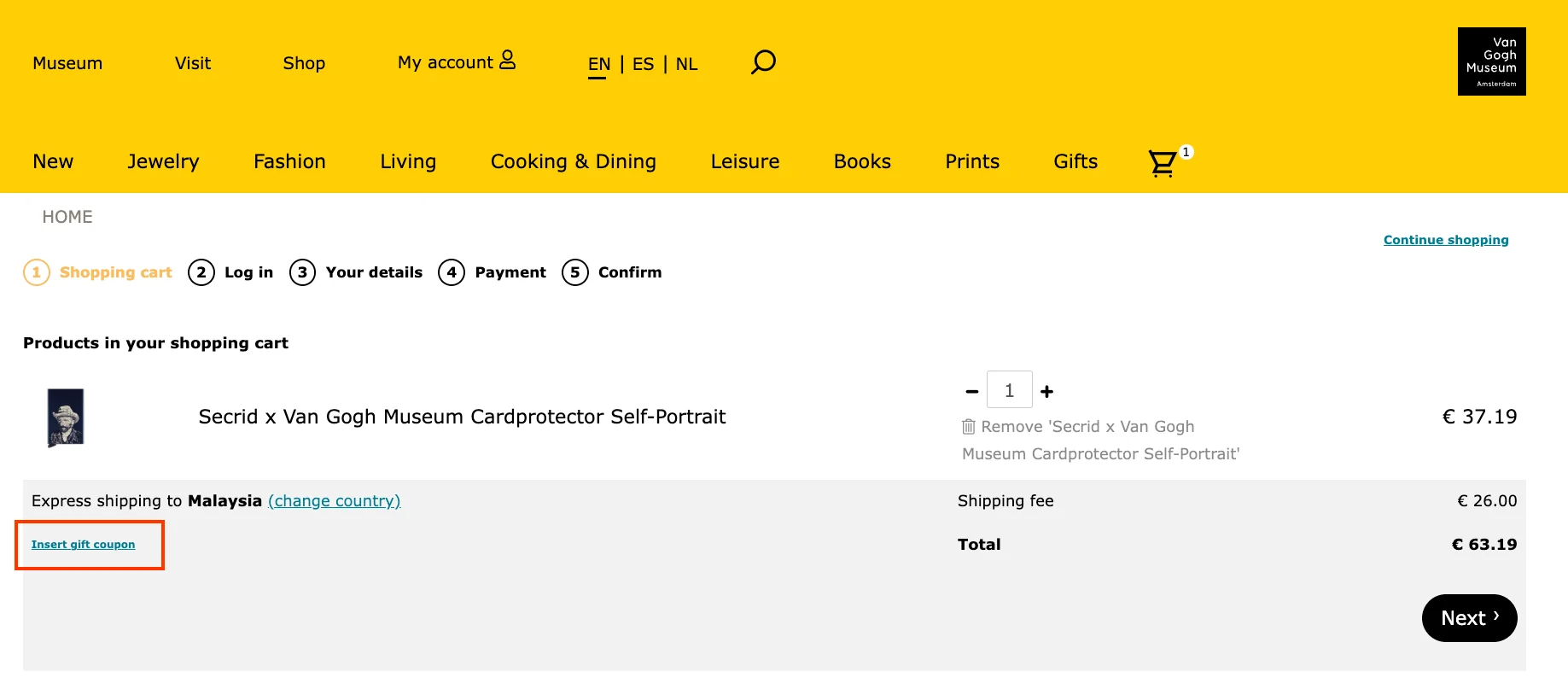The width and height of the screenshot is (1568, 689).
Task: Click the quantity input field
Action: [x=1010, y=390]
